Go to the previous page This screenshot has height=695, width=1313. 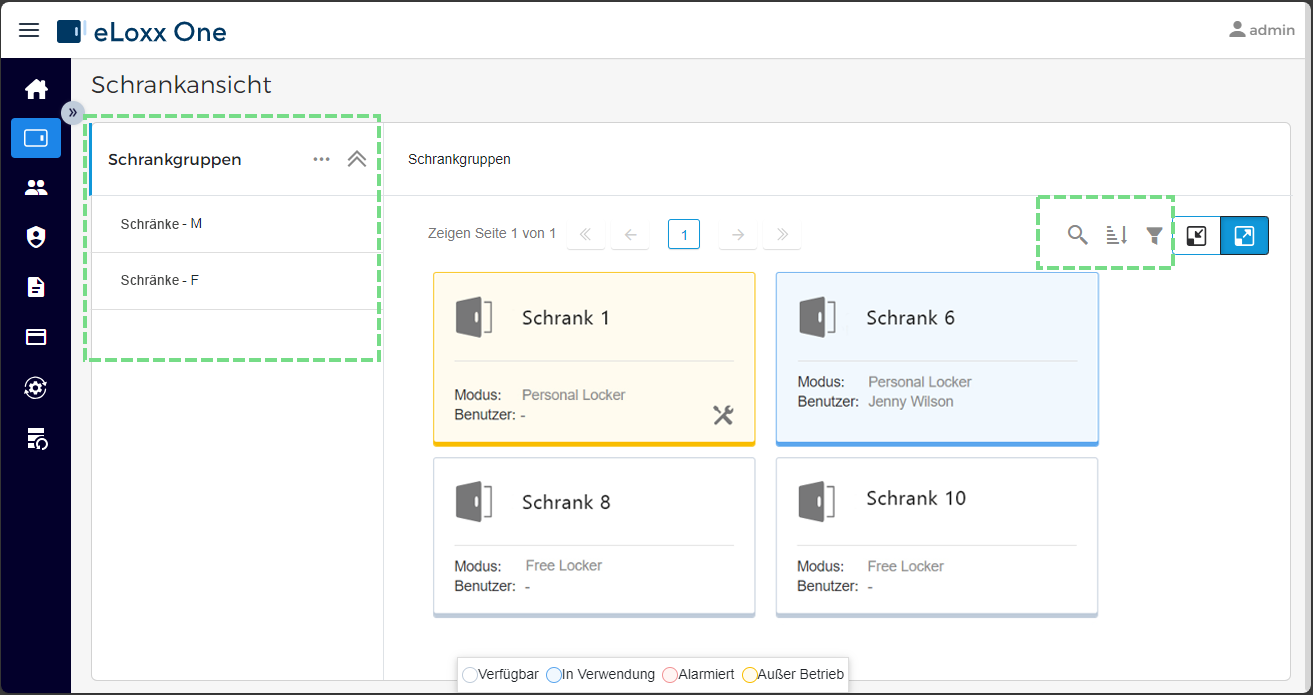tap(630, 235)
